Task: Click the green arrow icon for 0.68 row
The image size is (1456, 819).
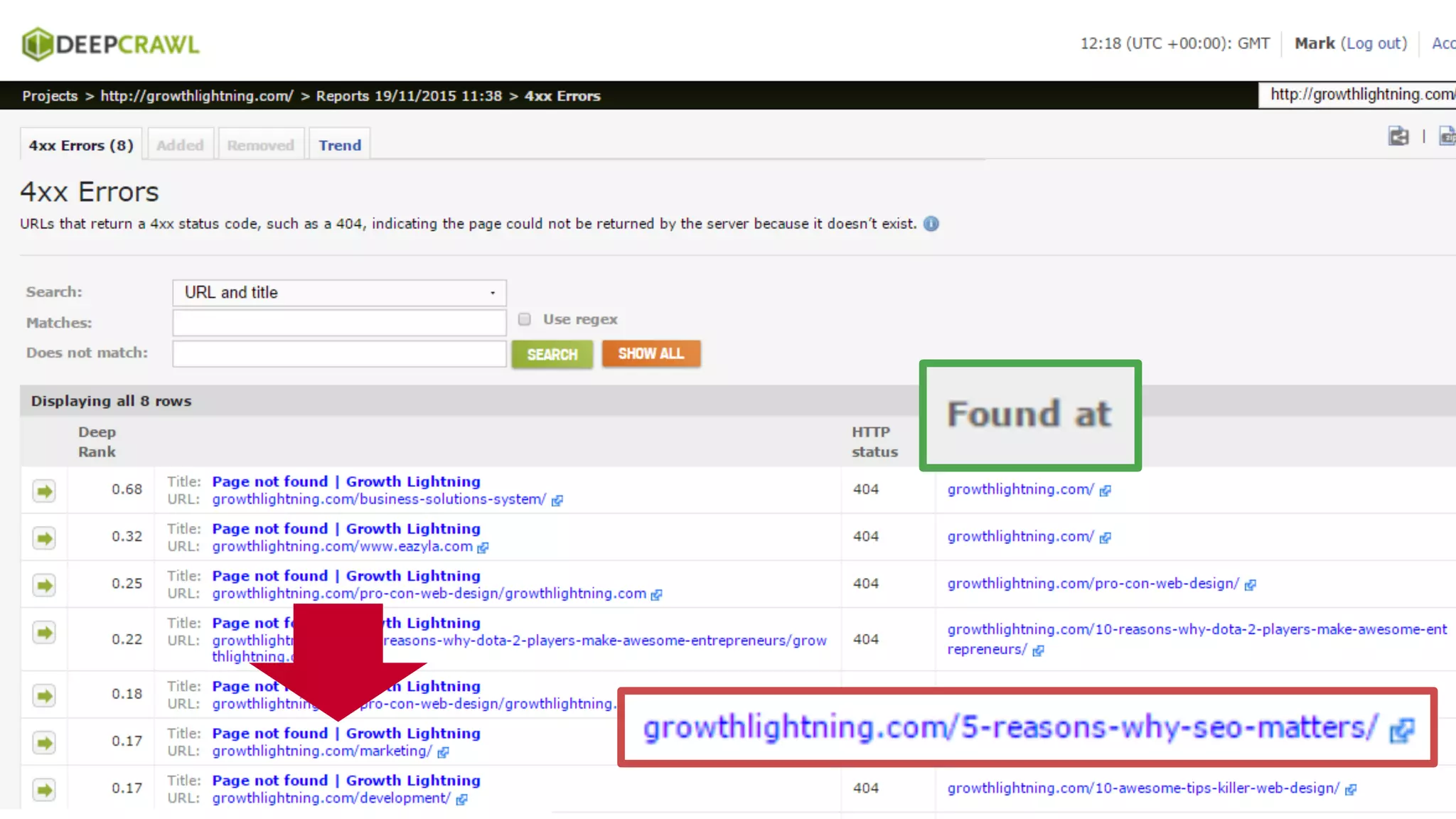Action: pos(44,491)
